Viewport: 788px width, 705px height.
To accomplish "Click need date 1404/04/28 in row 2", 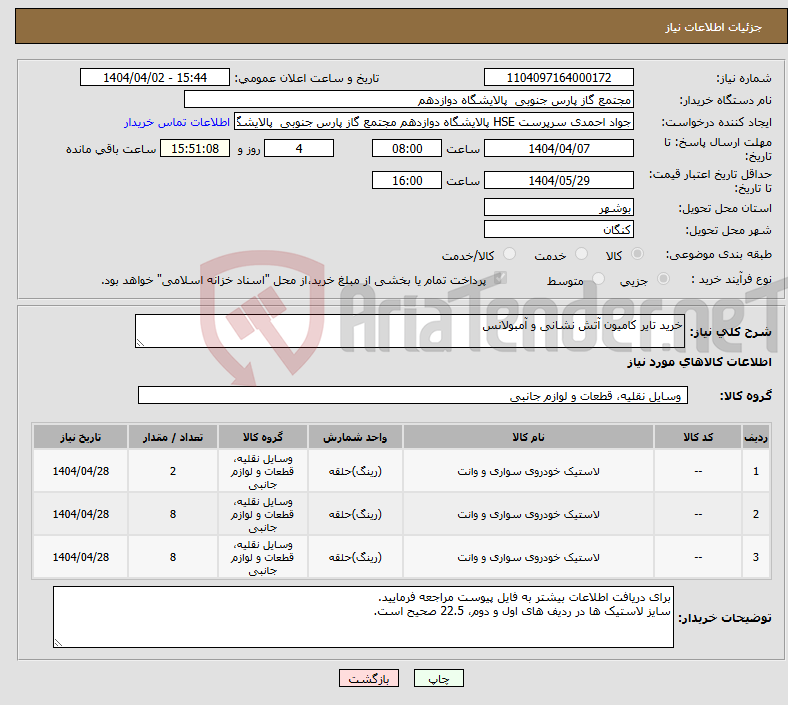I will pyautogui.click(x=80, y=515).
